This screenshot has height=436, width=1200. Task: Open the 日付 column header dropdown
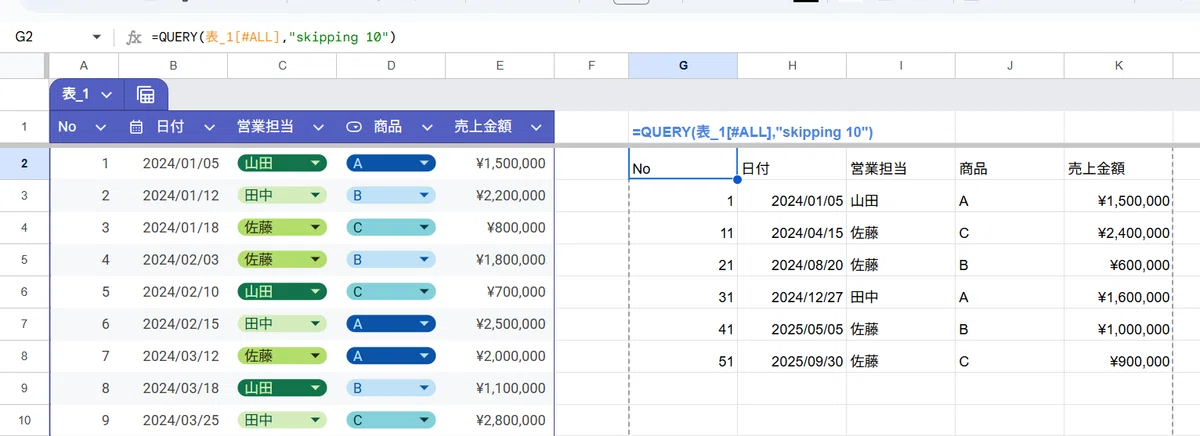pos(209,127)
